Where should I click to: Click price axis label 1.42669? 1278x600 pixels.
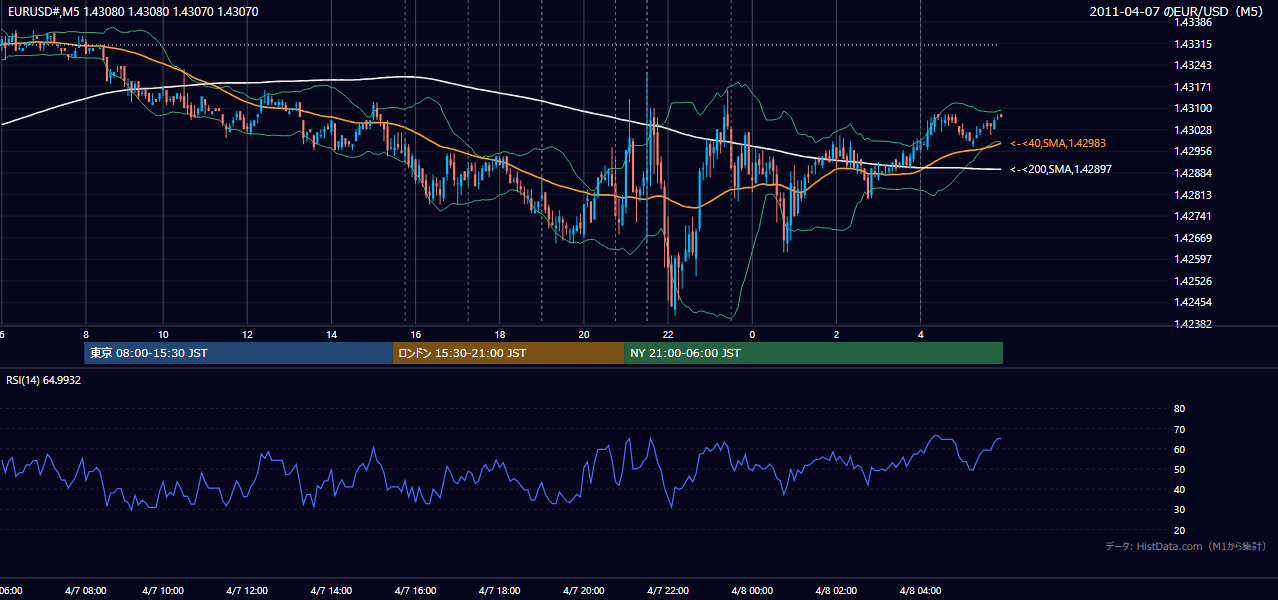tap(1192, 238)
